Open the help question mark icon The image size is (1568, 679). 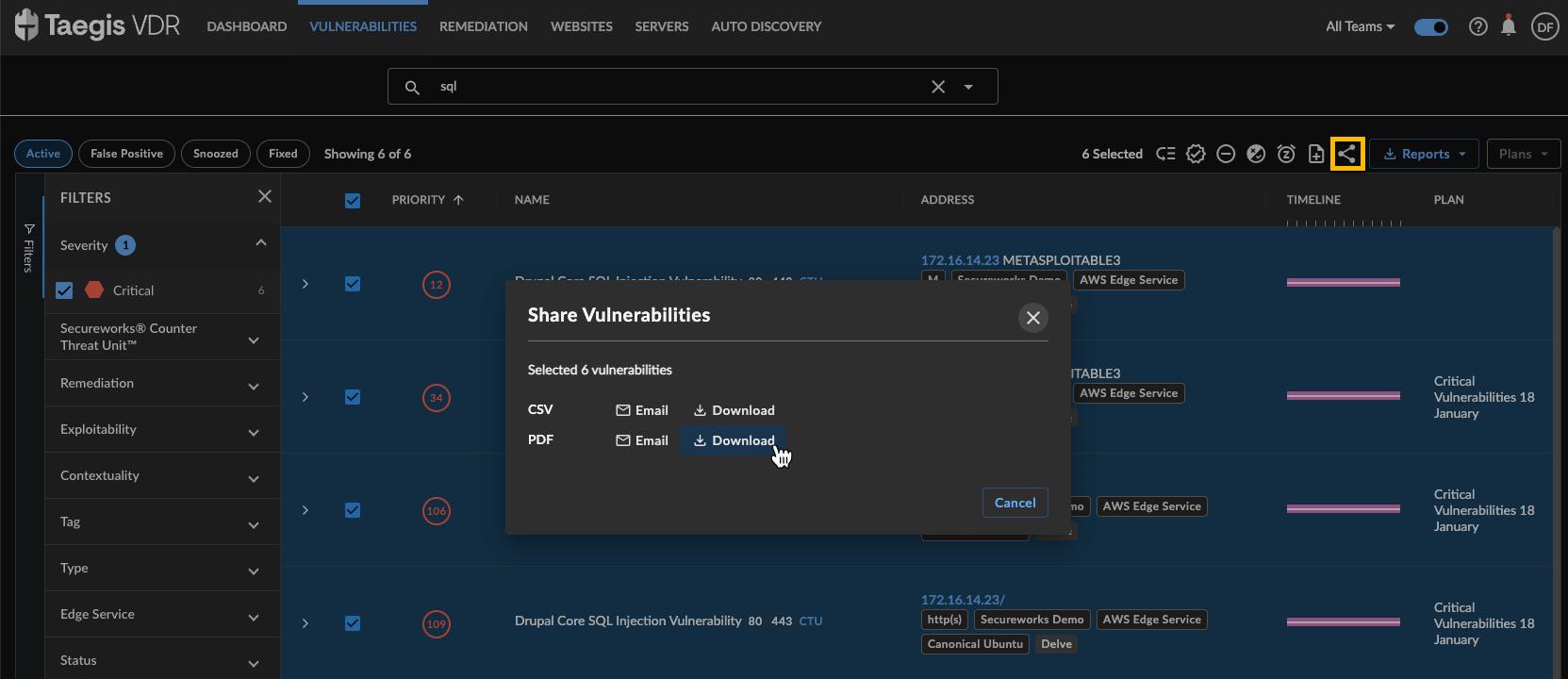1478,26
